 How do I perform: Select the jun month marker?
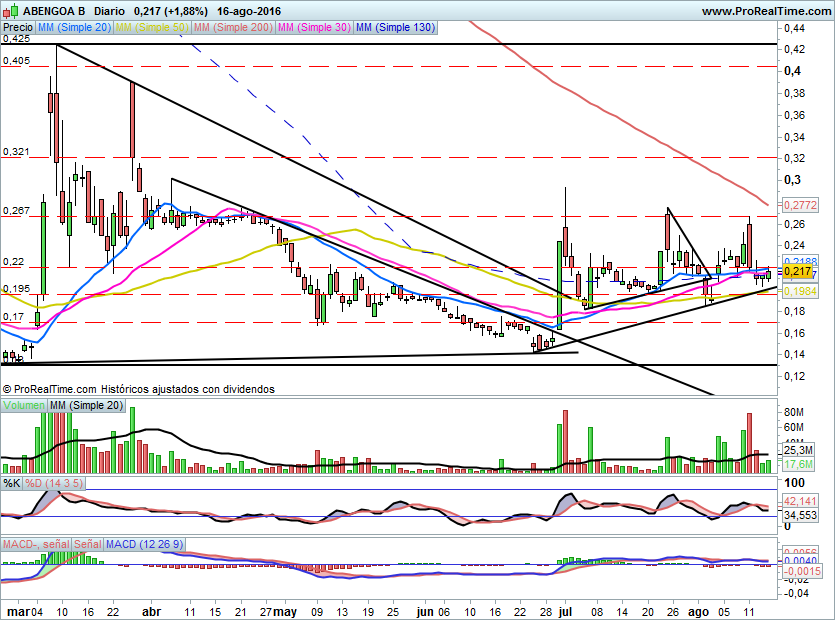coord(424,612)
